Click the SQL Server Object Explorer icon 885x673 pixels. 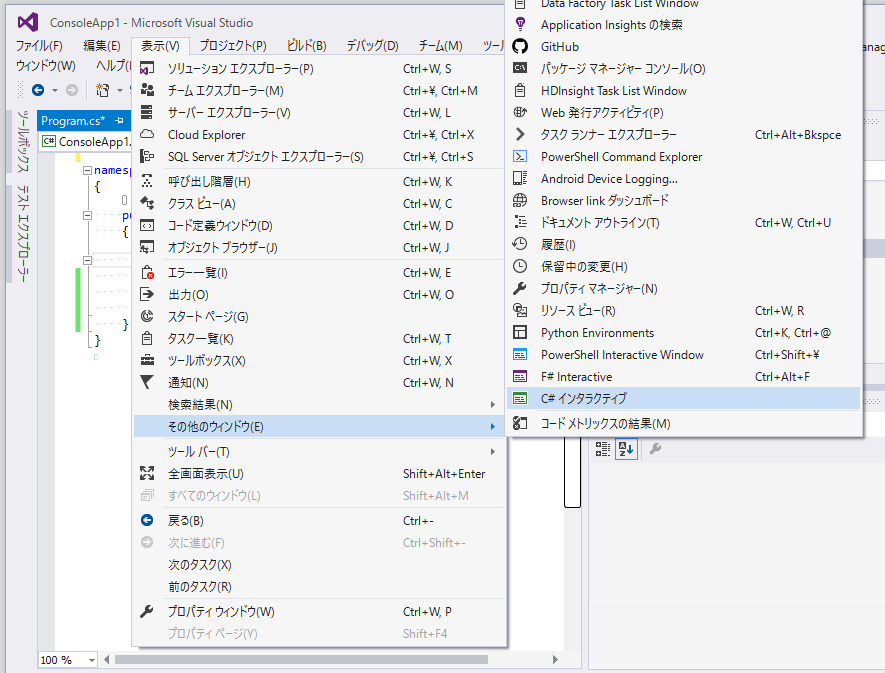(x=147, y=156)
